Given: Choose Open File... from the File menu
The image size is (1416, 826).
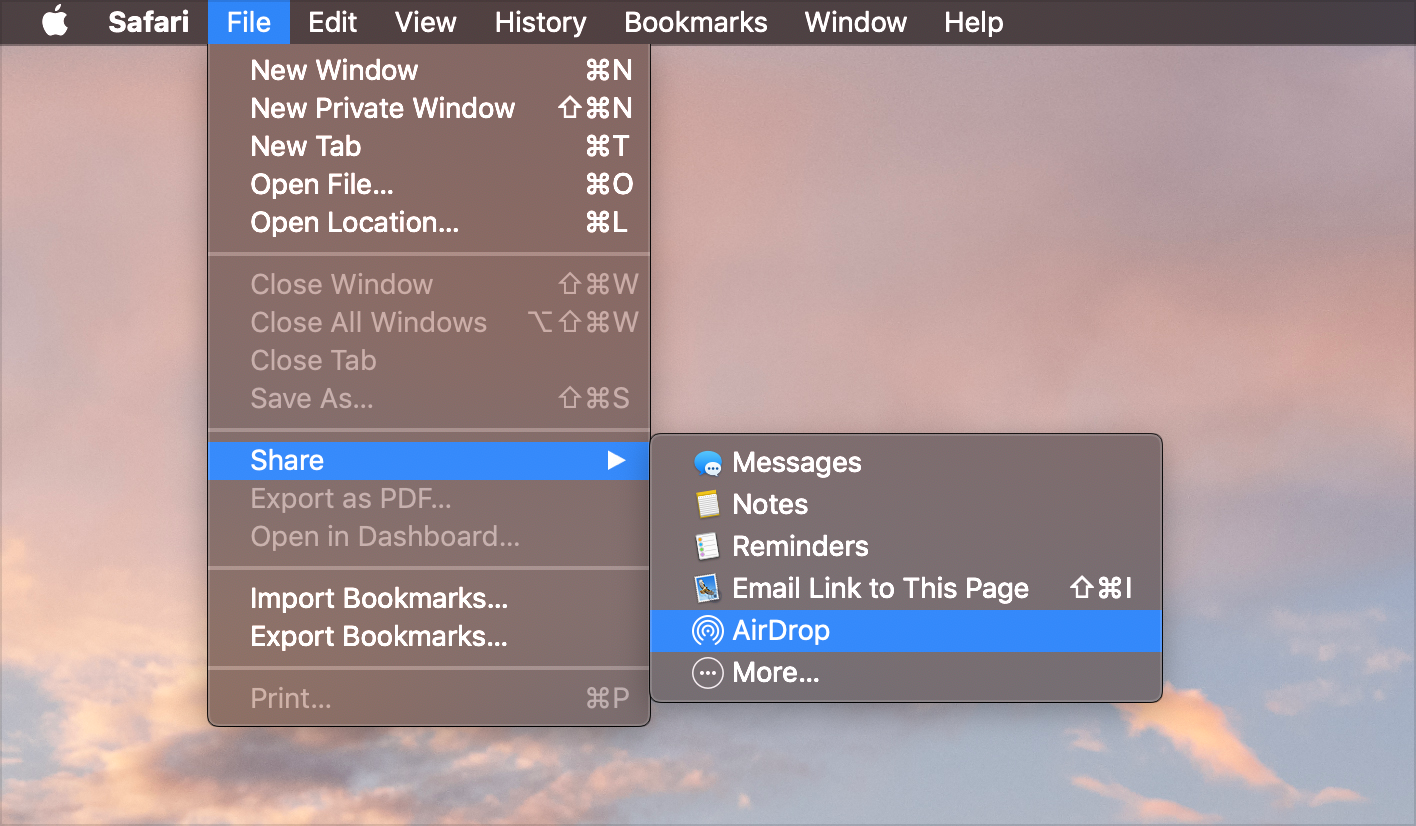Looking at the screenshot, I should click(322, 184).
